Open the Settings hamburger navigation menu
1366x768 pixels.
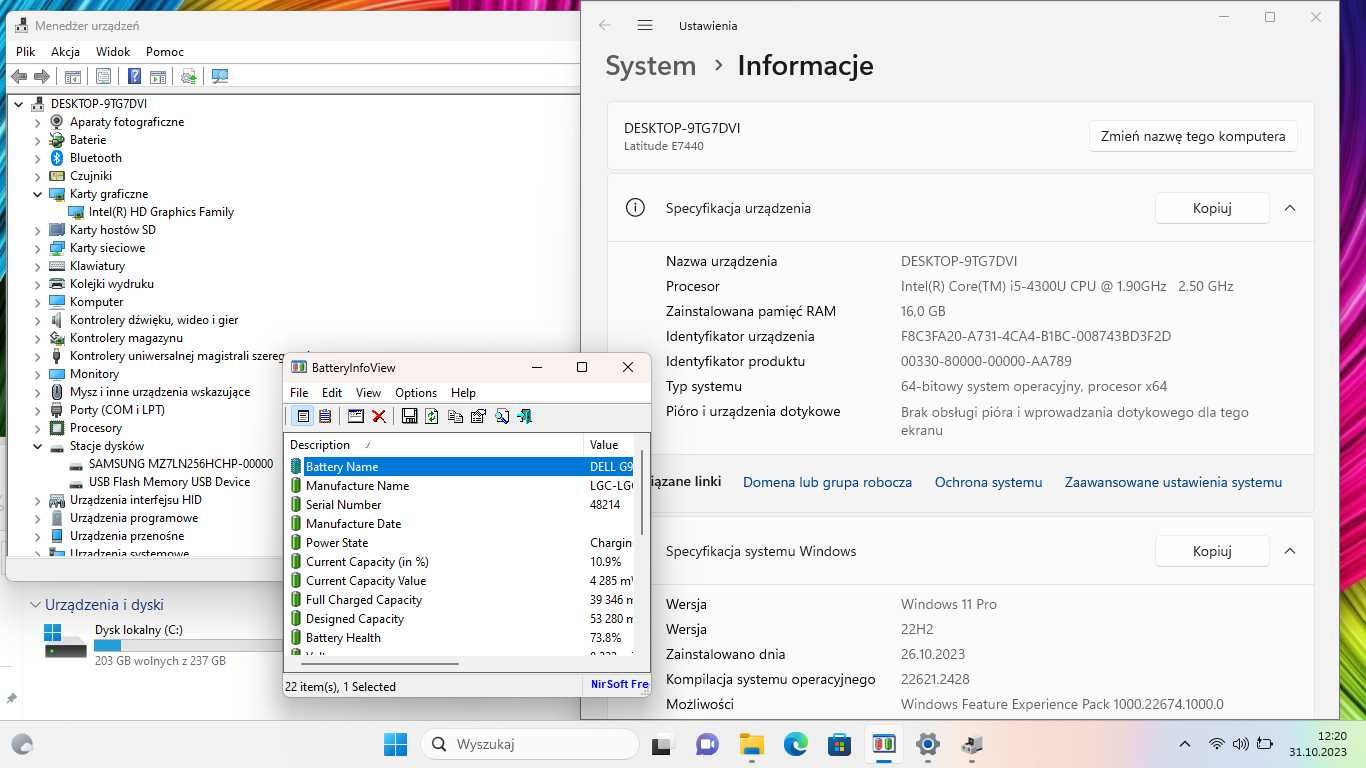pyautogui.click(x=645, y=25)
